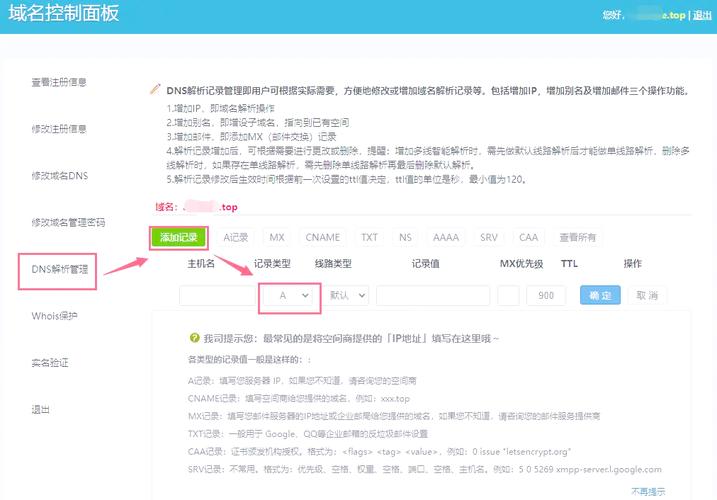Click 查看所有 to view all records
The width and height of the screenshot is (717, 500).
[x=578, y=237]
